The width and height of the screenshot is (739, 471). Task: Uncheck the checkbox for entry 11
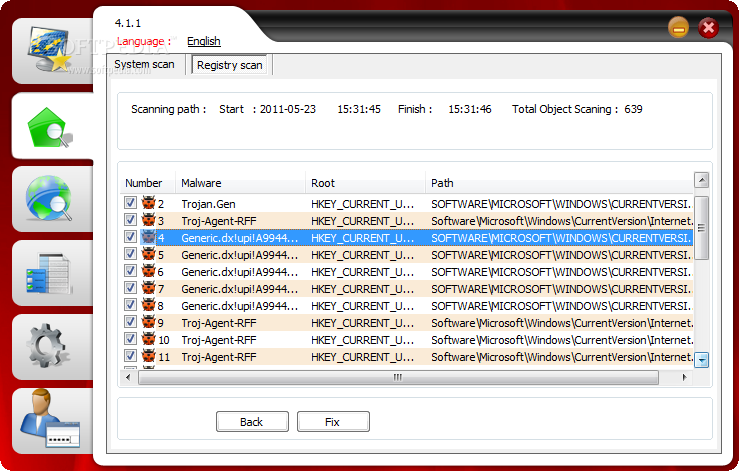click(130, 355)
